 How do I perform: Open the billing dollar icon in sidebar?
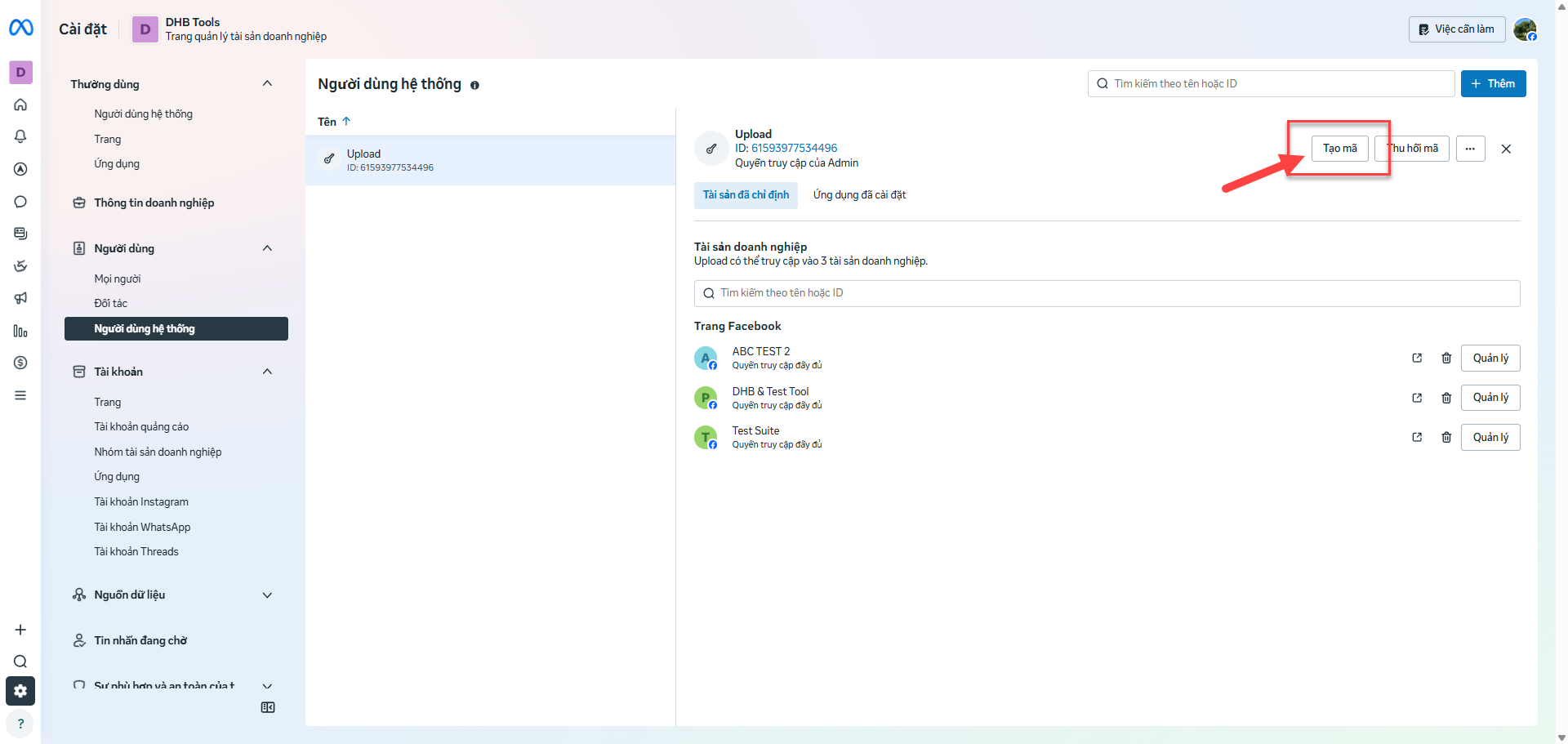point(20,363)
